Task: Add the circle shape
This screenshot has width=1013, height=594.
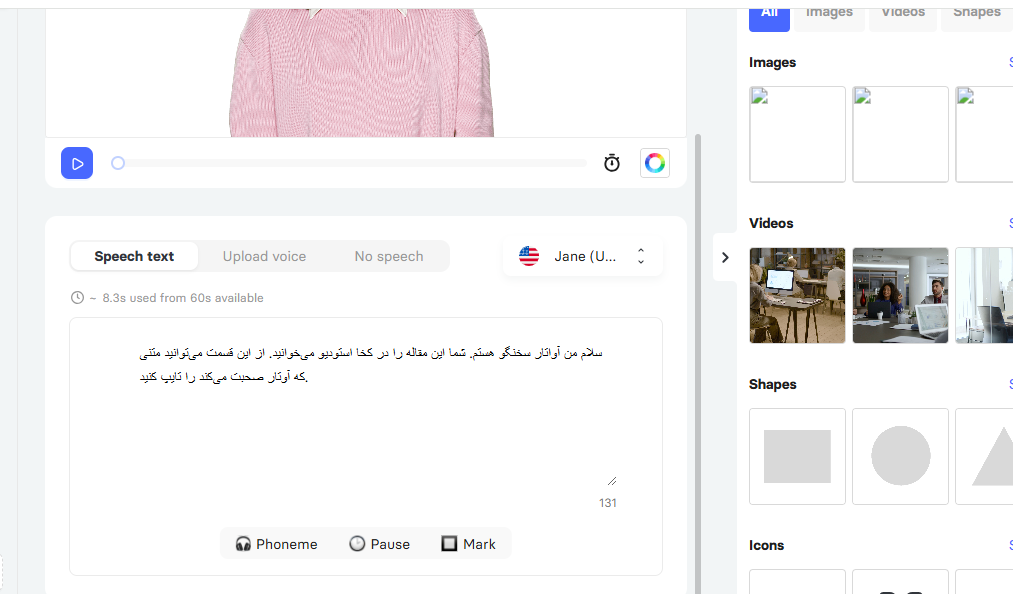Action: (901, 456)
